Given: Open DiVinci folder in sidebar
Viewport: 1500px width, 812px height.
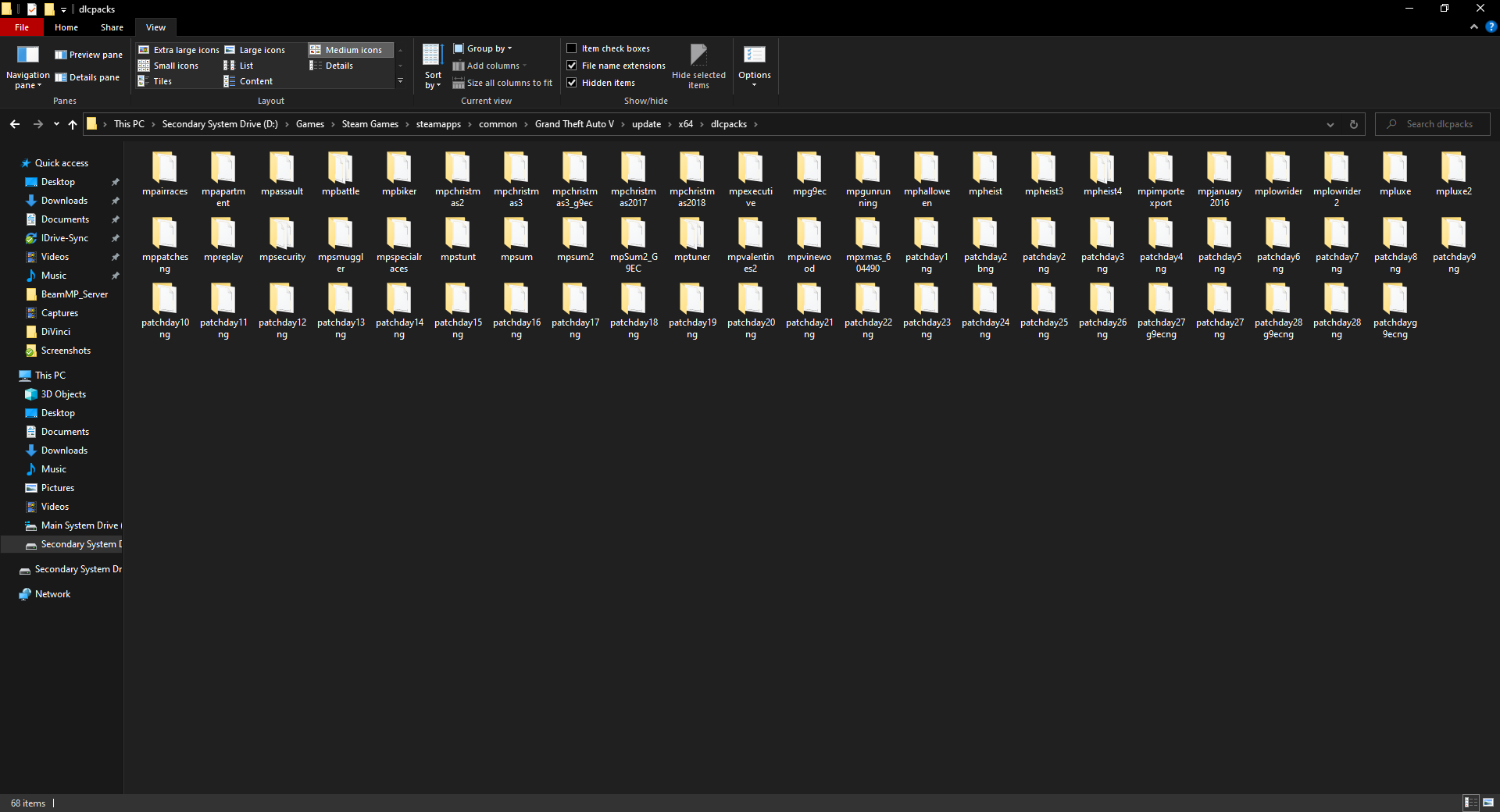Looking at the screenshot, I should click(55, 332).
